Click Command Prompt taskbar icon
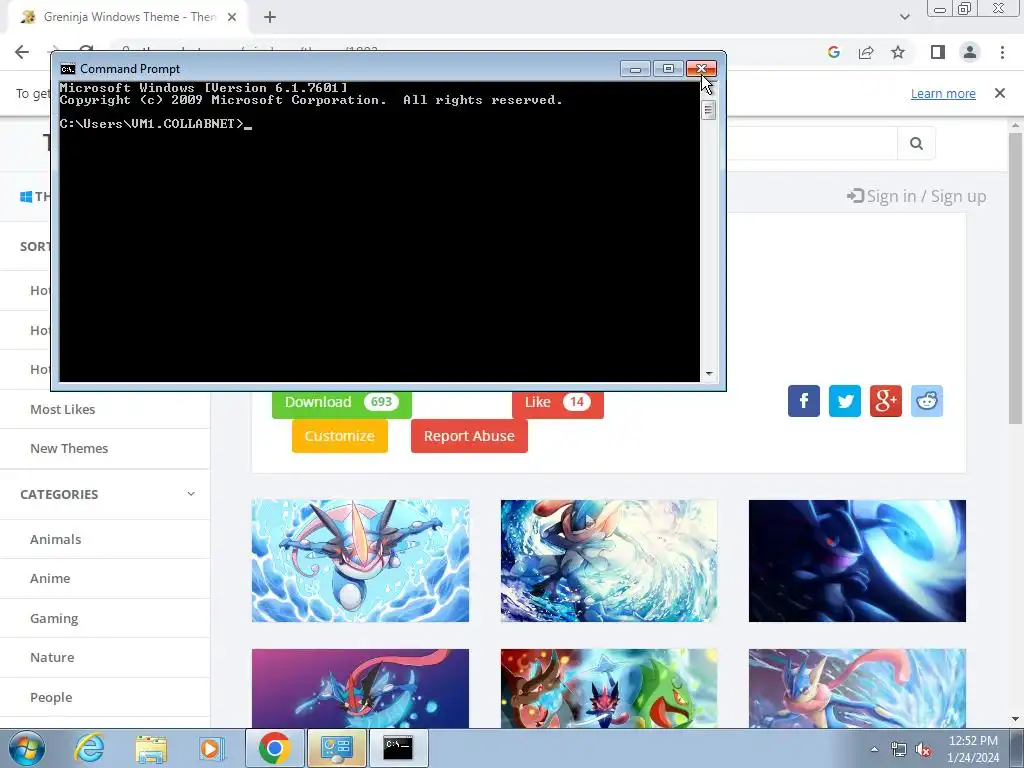 point(398,748)
